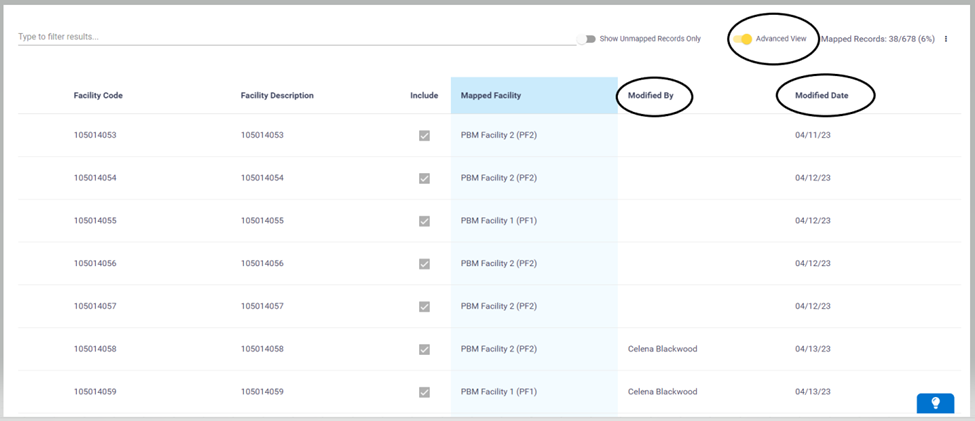Viewport: 975px width, 421px height.
Task: Open Mapped Facility cell for row 105014058
Action: pyautogui.click(x=499, y=349)
